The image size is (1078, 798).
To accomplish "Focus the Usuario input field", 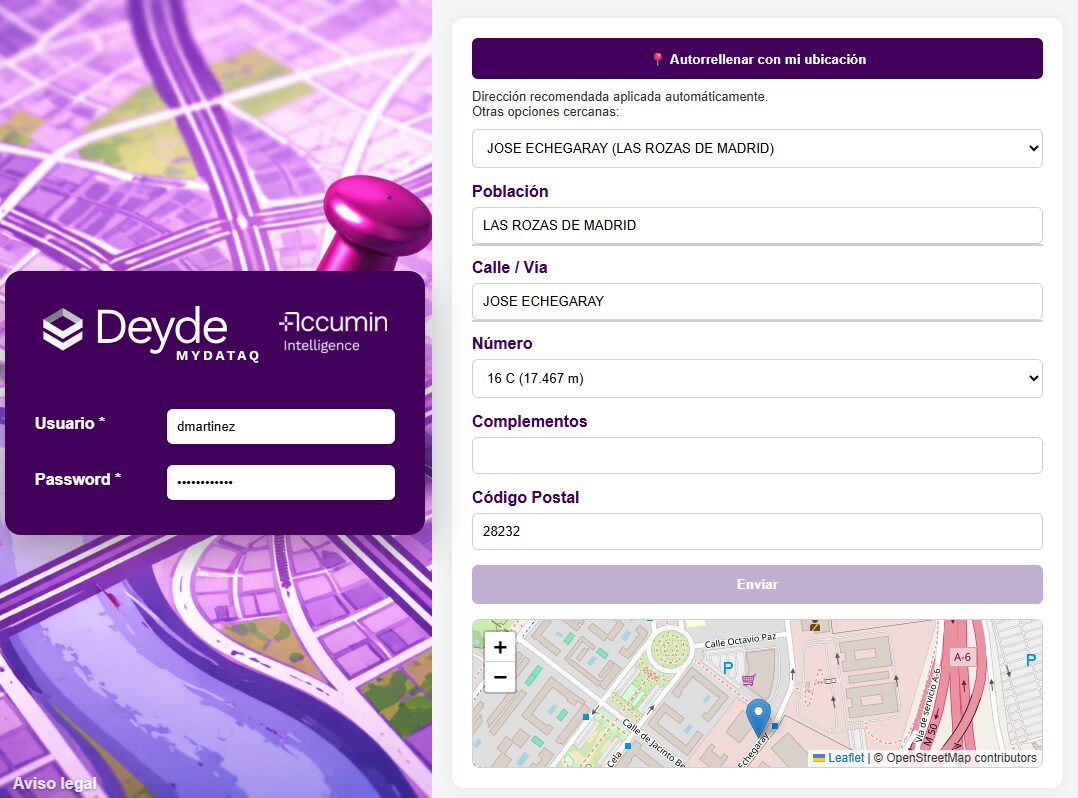I will 280,426.
